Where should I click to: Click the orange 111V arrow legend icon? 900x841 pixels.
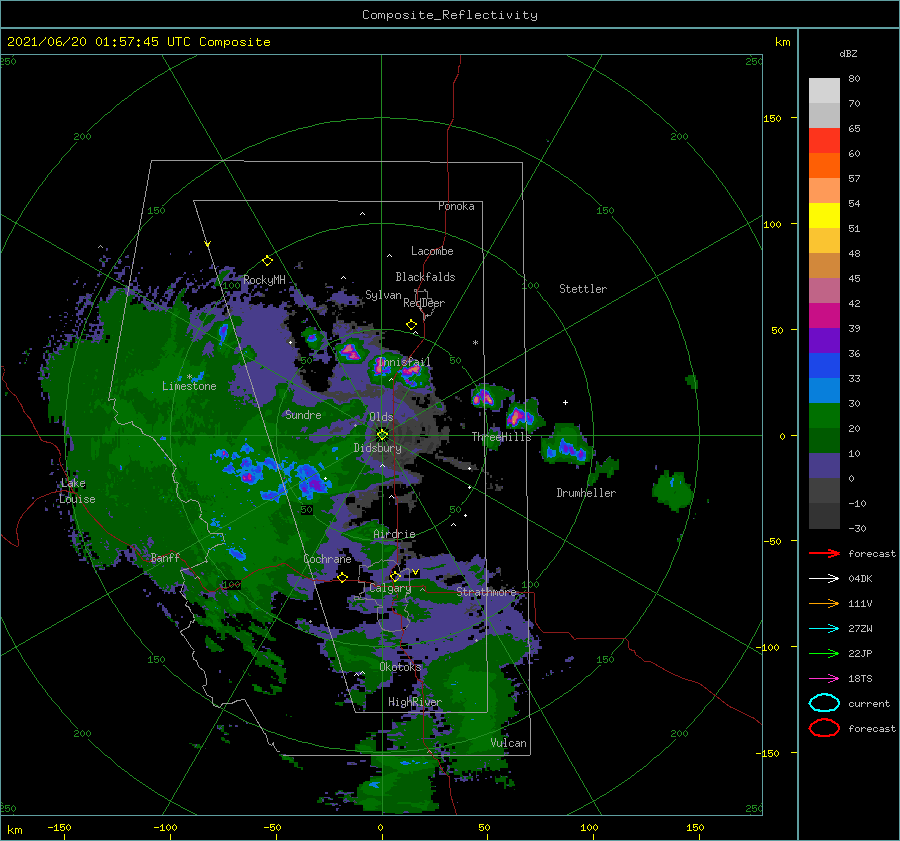824,603
